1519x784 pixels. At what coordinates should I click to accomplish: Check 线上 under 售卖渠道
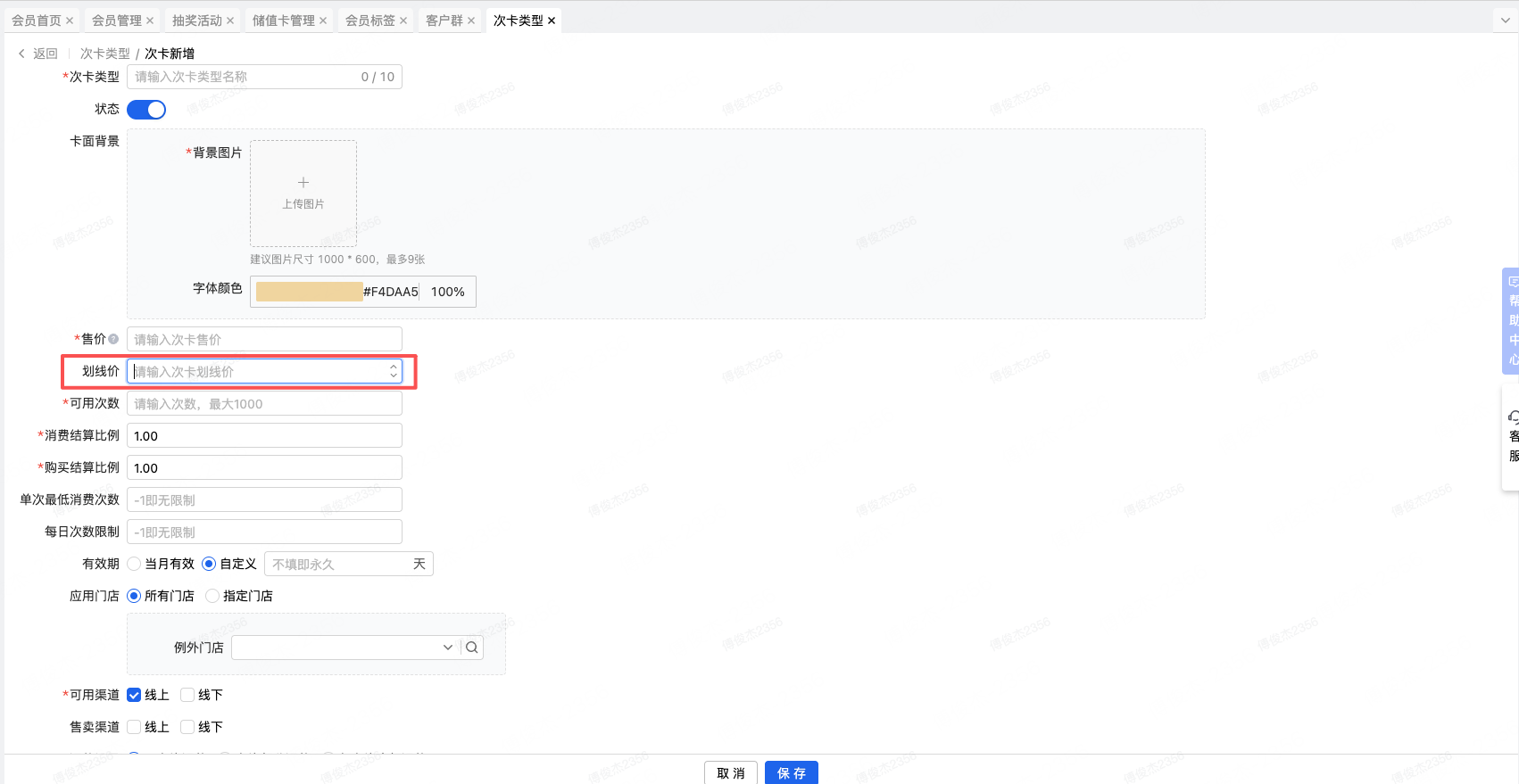point(134,727)
